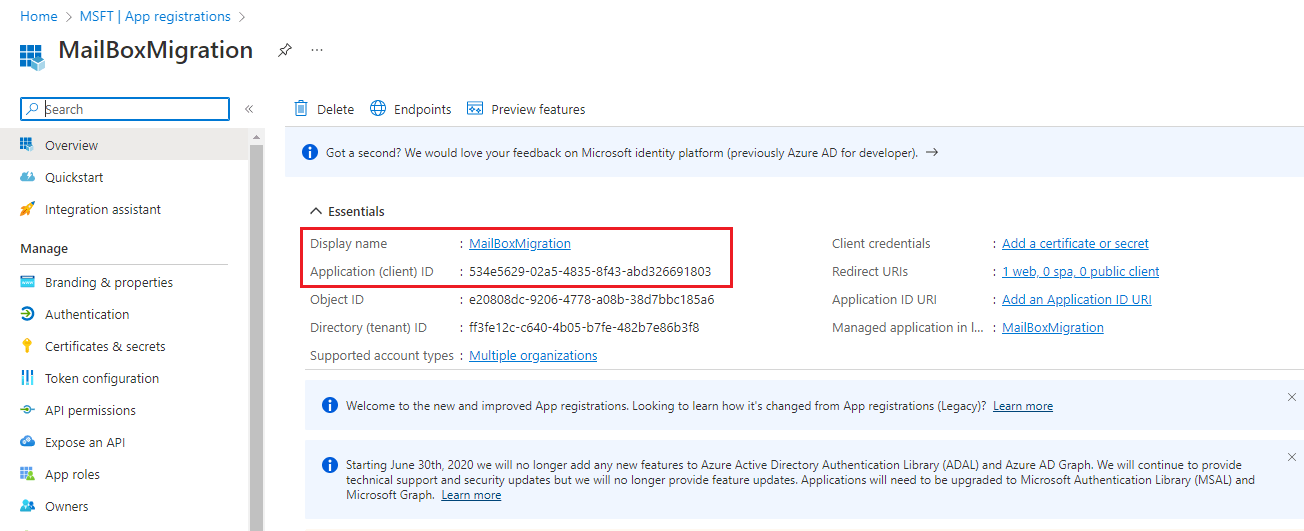Click the Delete trash icon

(301, 109)
